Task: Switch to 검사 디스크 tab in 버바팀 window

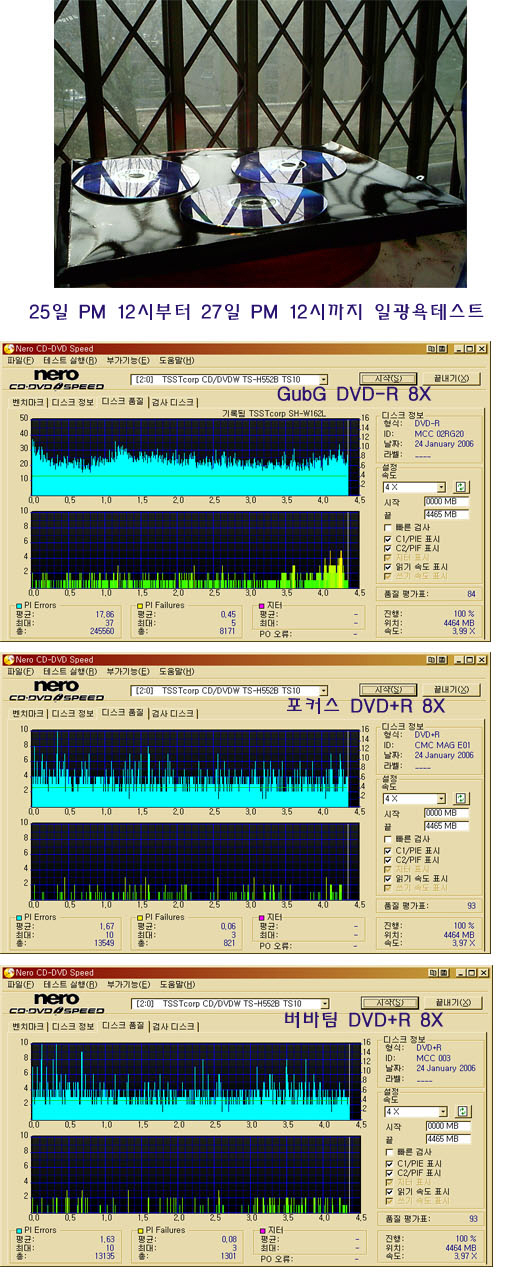Action: (172, 1025)
